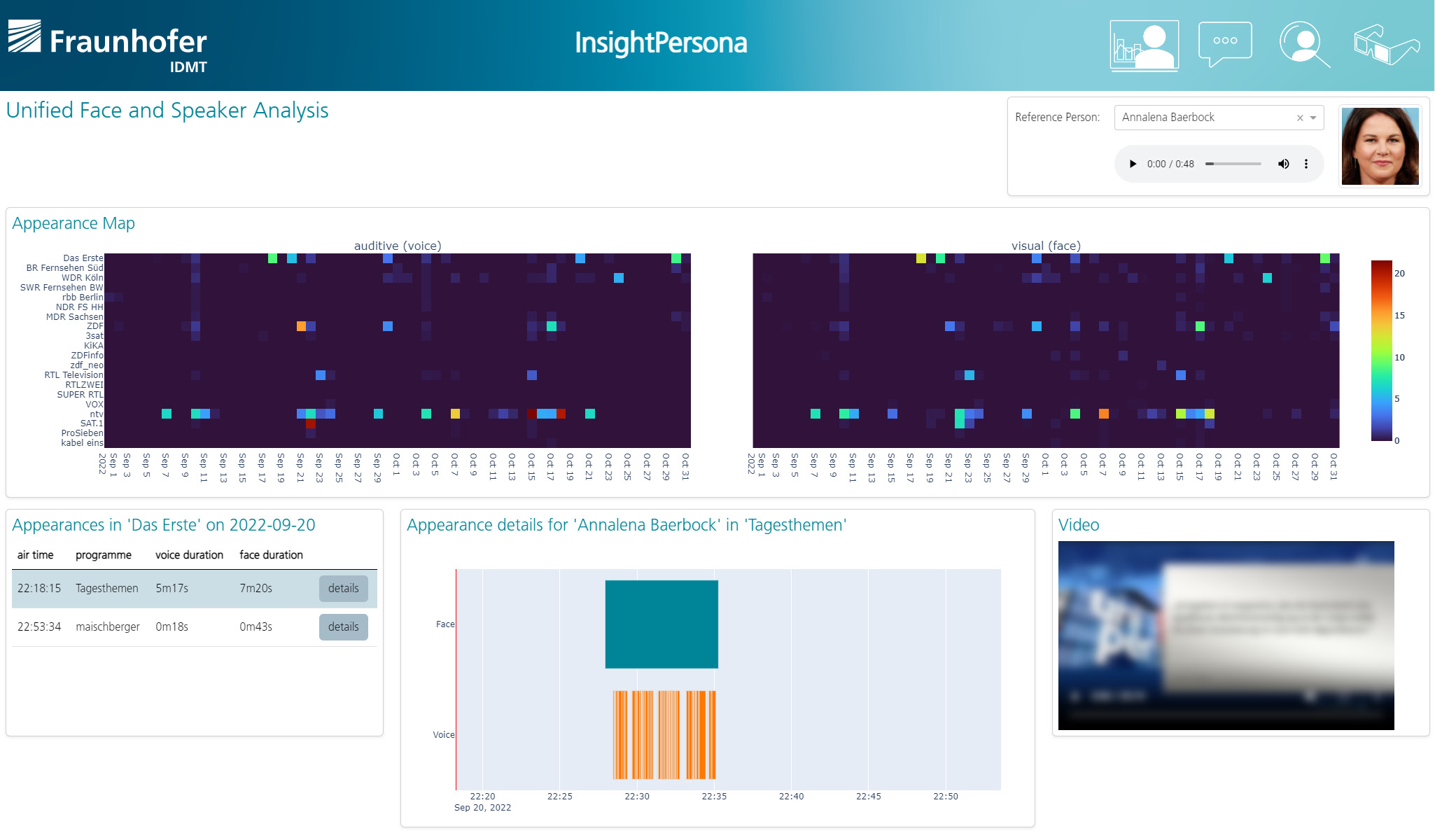Open the person search magnifier icon
The image size is (1435, 840).
pos(1304,44)
